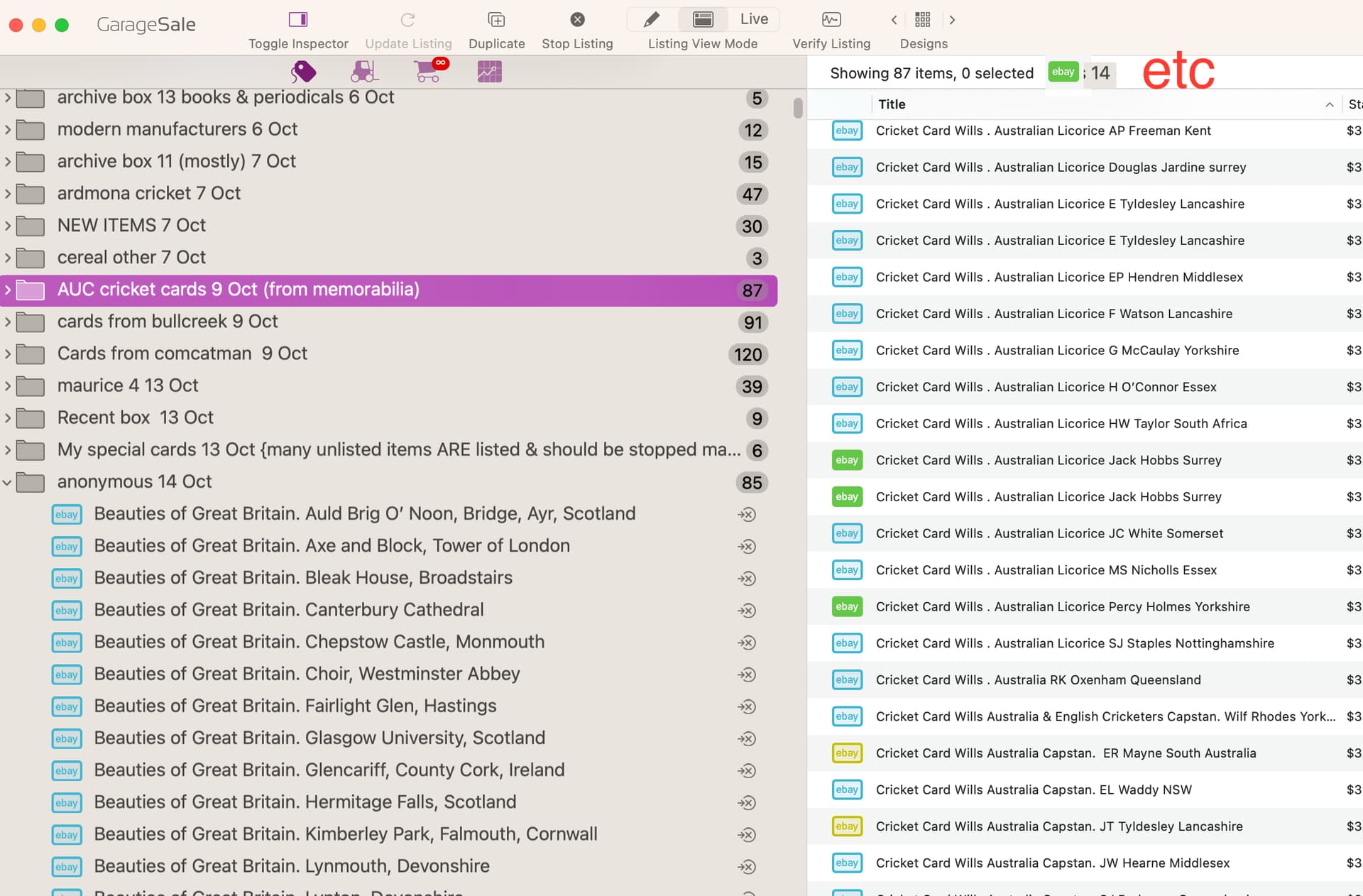Click yellow ebay icon for ER Mayne

847,753
